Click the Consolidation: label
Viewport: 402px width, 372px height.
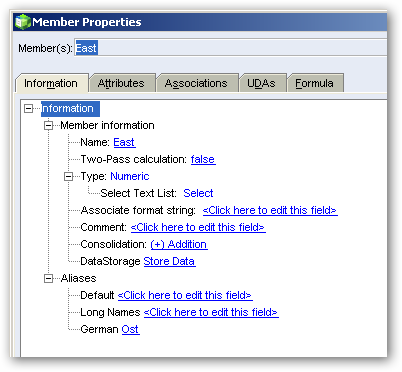[x=113, y=245]
